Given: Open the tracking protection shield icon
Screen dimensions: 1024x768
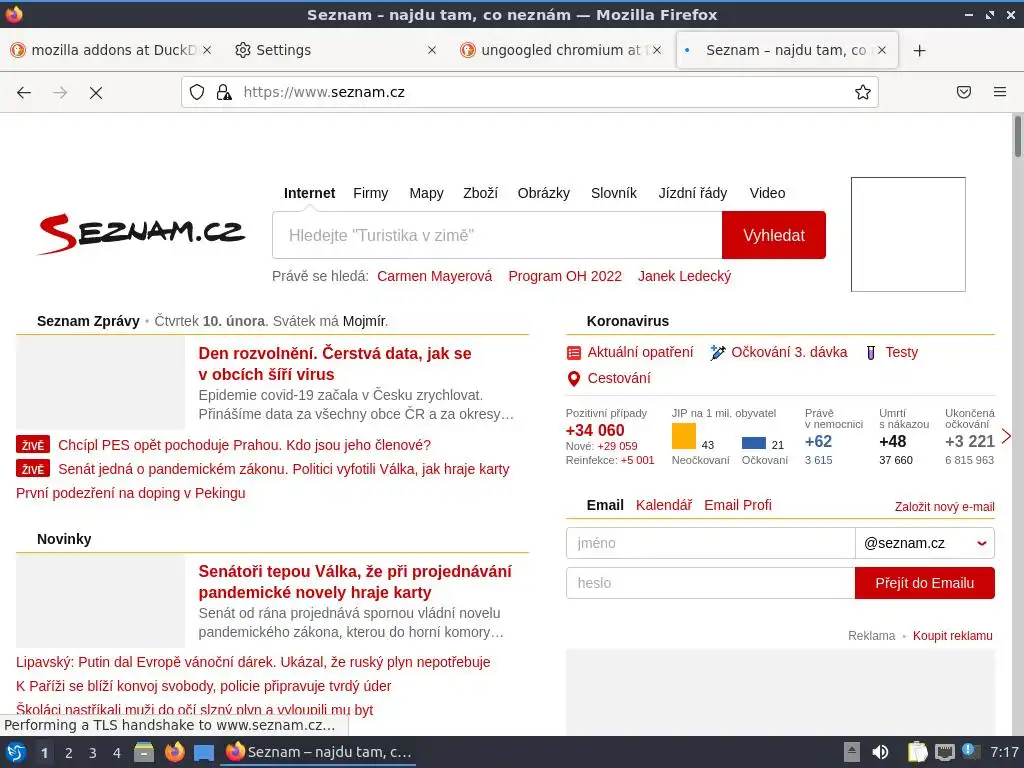Looking at the screenshot, I should (x=197, y=92).
